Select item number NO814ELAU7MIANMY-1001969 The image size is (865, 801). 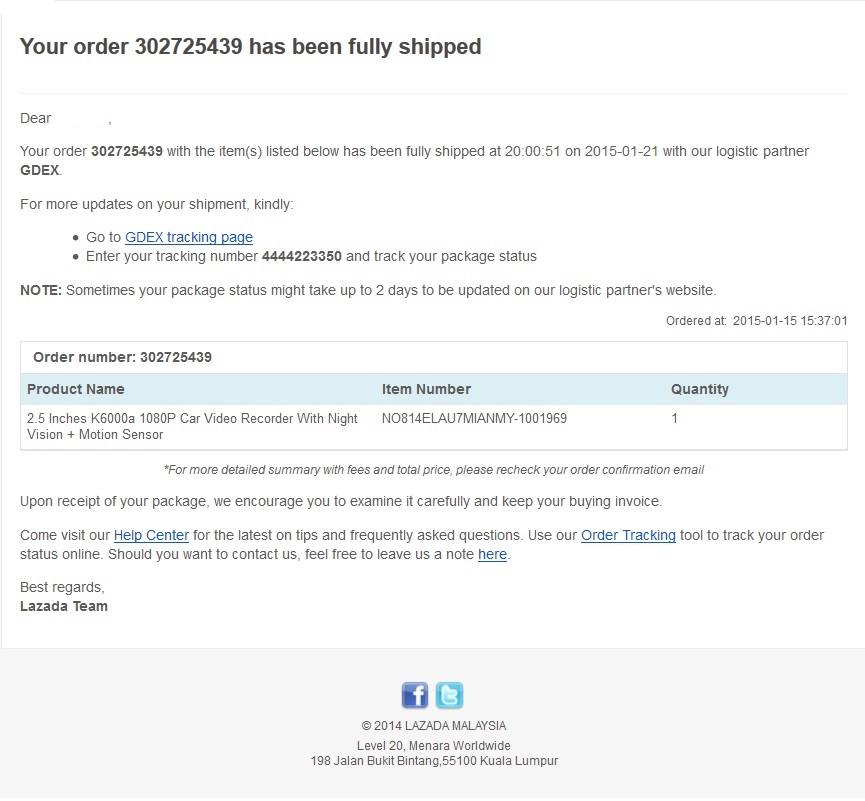tap(474, 418)
